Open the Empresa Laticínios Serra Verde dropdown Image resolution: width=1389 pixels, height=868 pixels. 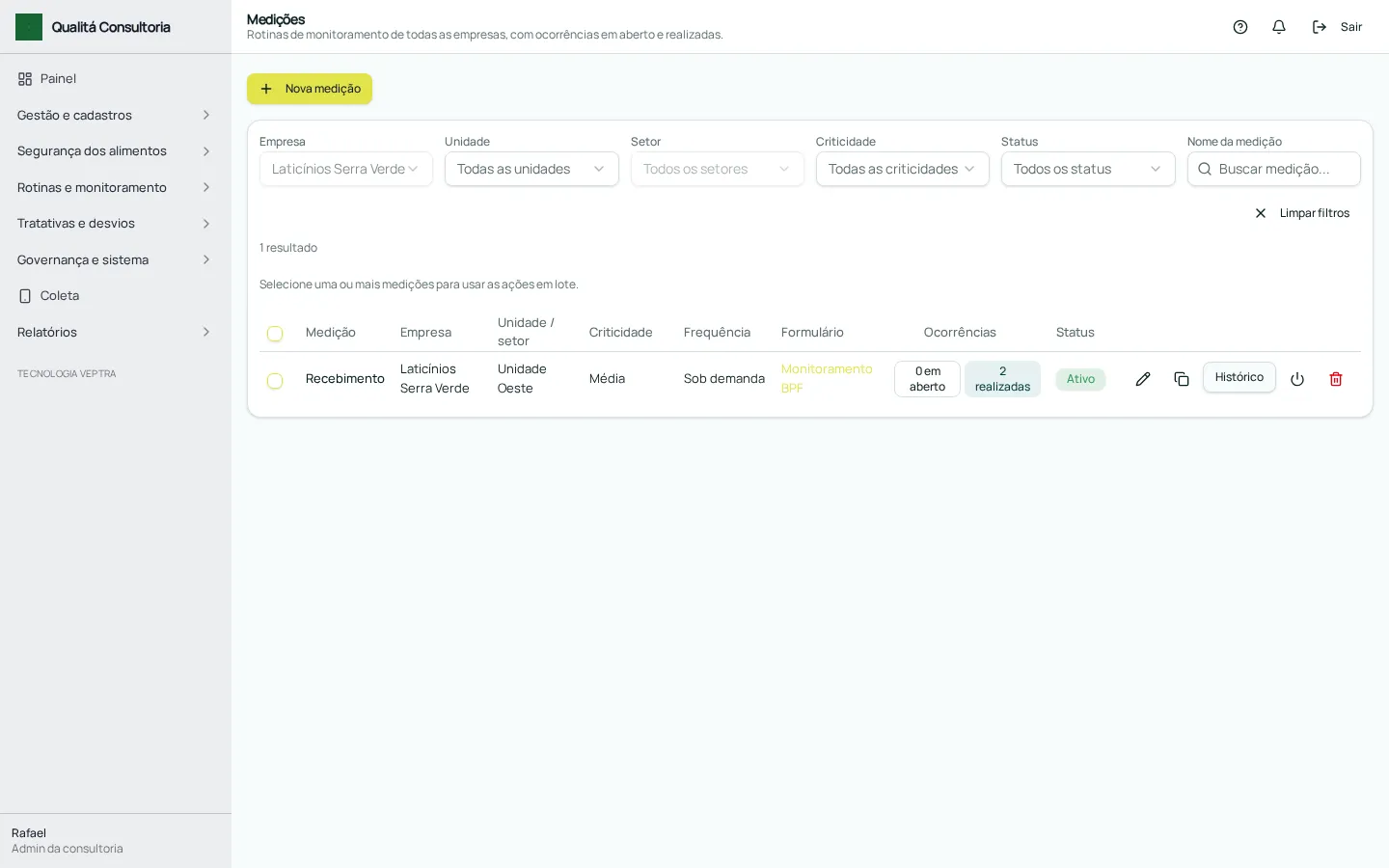[x=346, y=169]
